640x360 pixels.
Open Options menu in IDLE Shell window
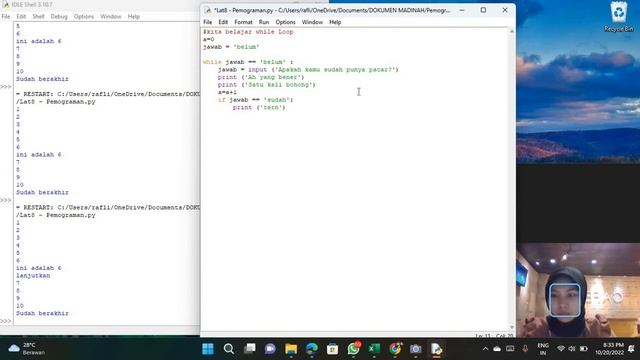click(x=84, y=16)
